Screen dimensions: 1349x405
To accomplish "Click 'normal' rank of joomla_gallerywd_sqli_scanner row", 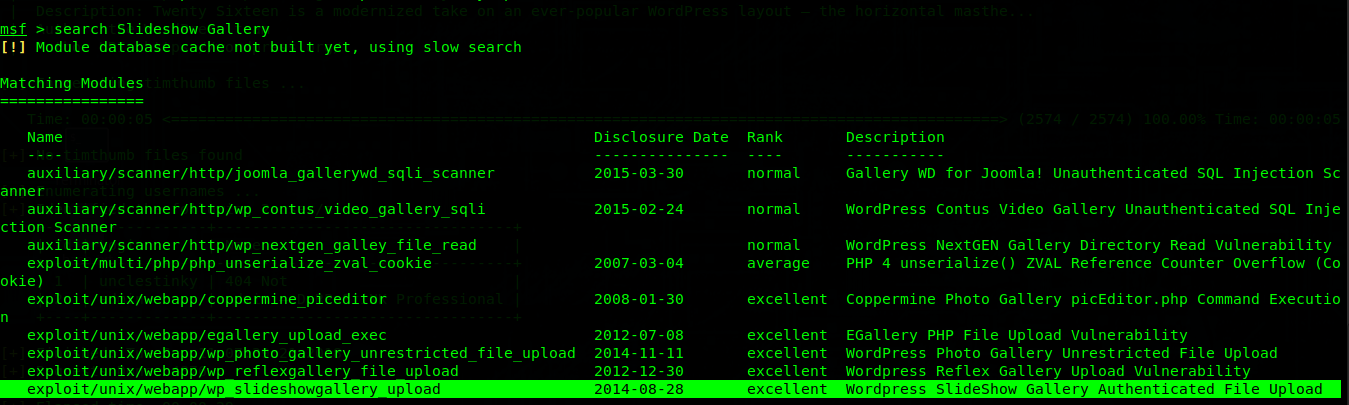I will coord(774,173).
